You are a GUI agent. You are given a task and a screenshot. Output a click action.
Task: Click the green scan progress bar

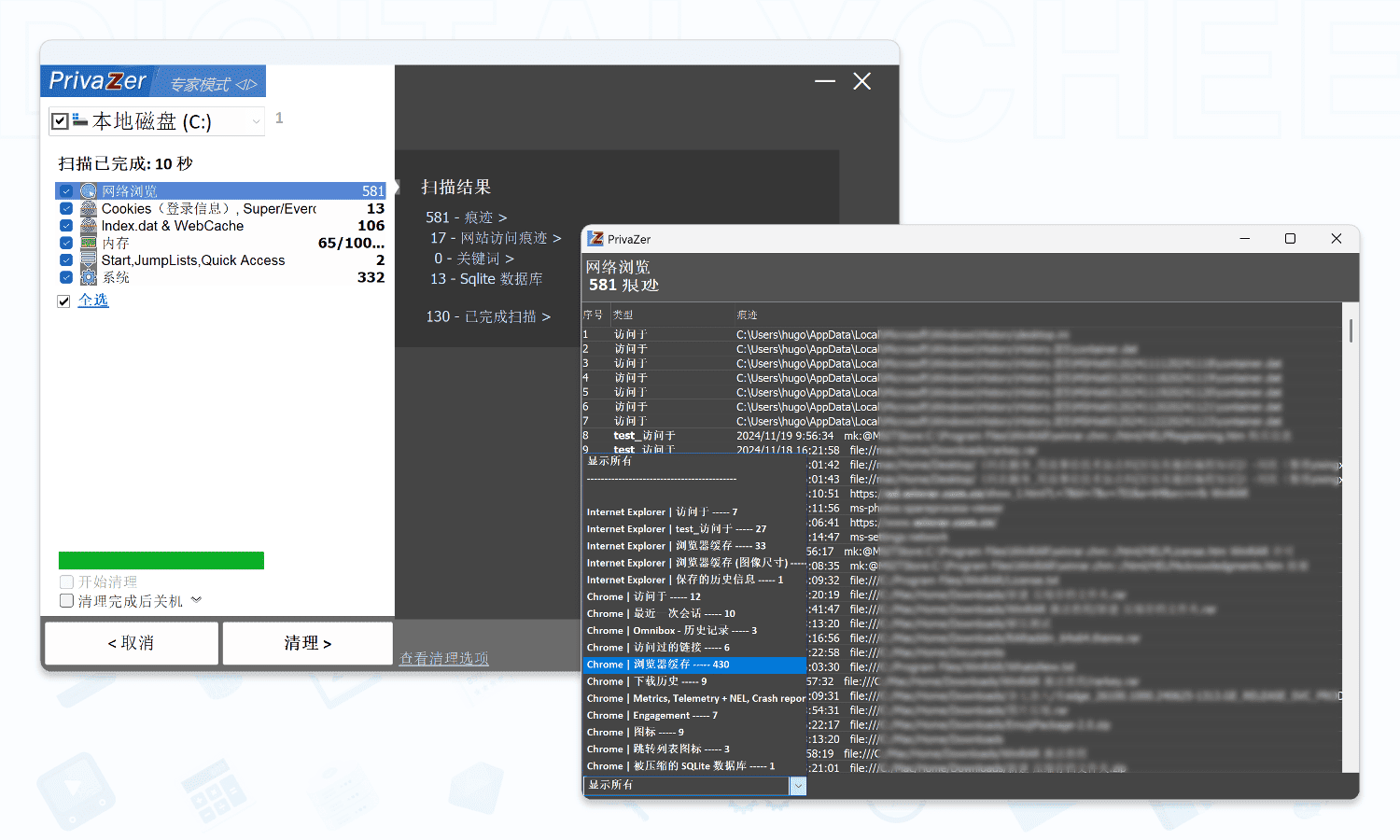pyautogui.click(x=161, y=560)
